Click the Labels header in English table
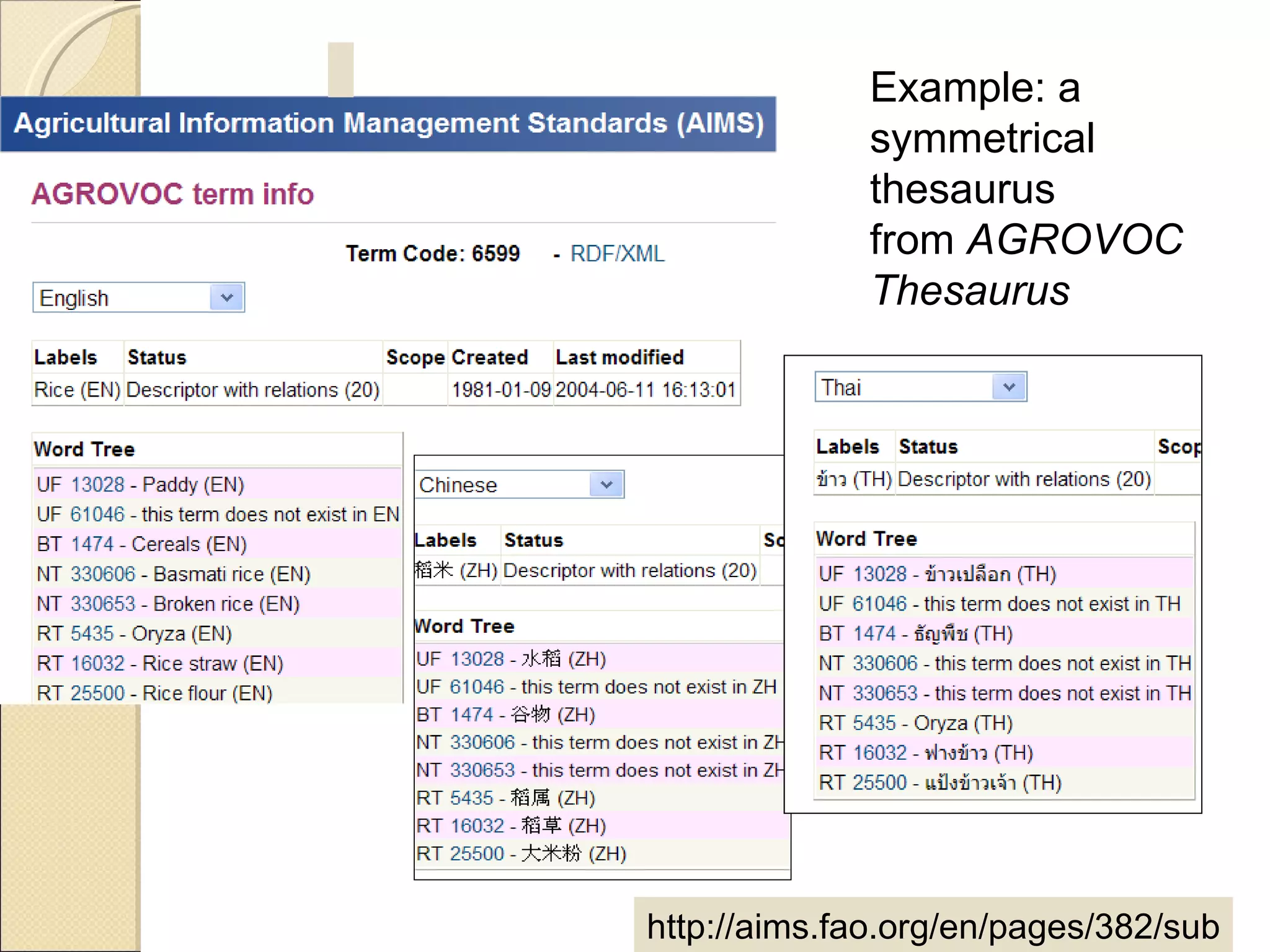 [66, 357]
